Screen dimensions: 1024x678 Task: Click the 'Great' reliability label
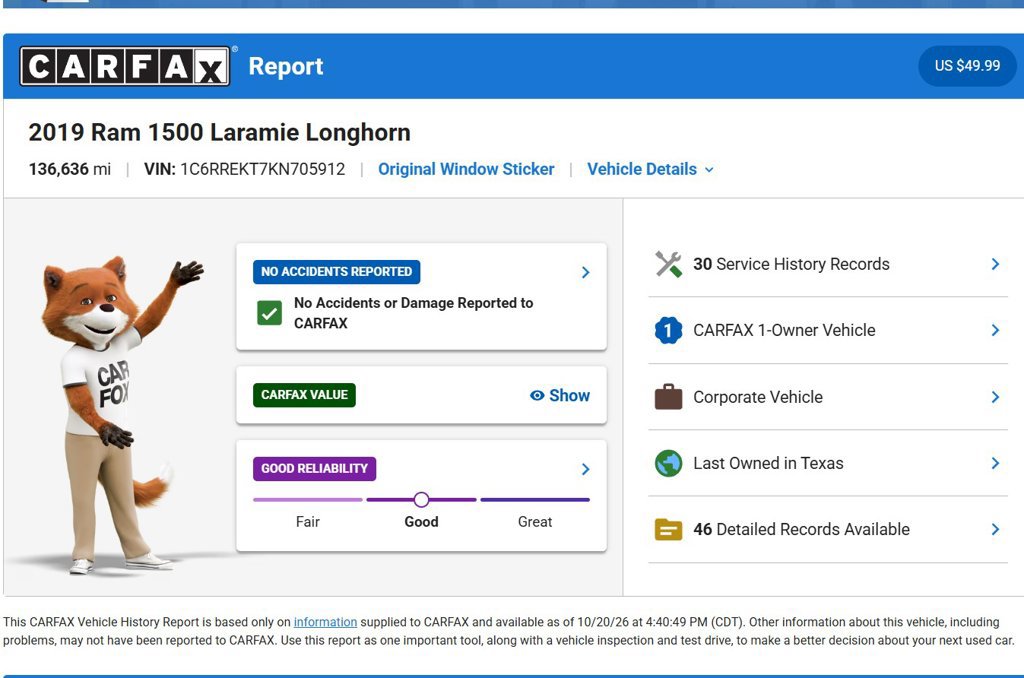535,521
